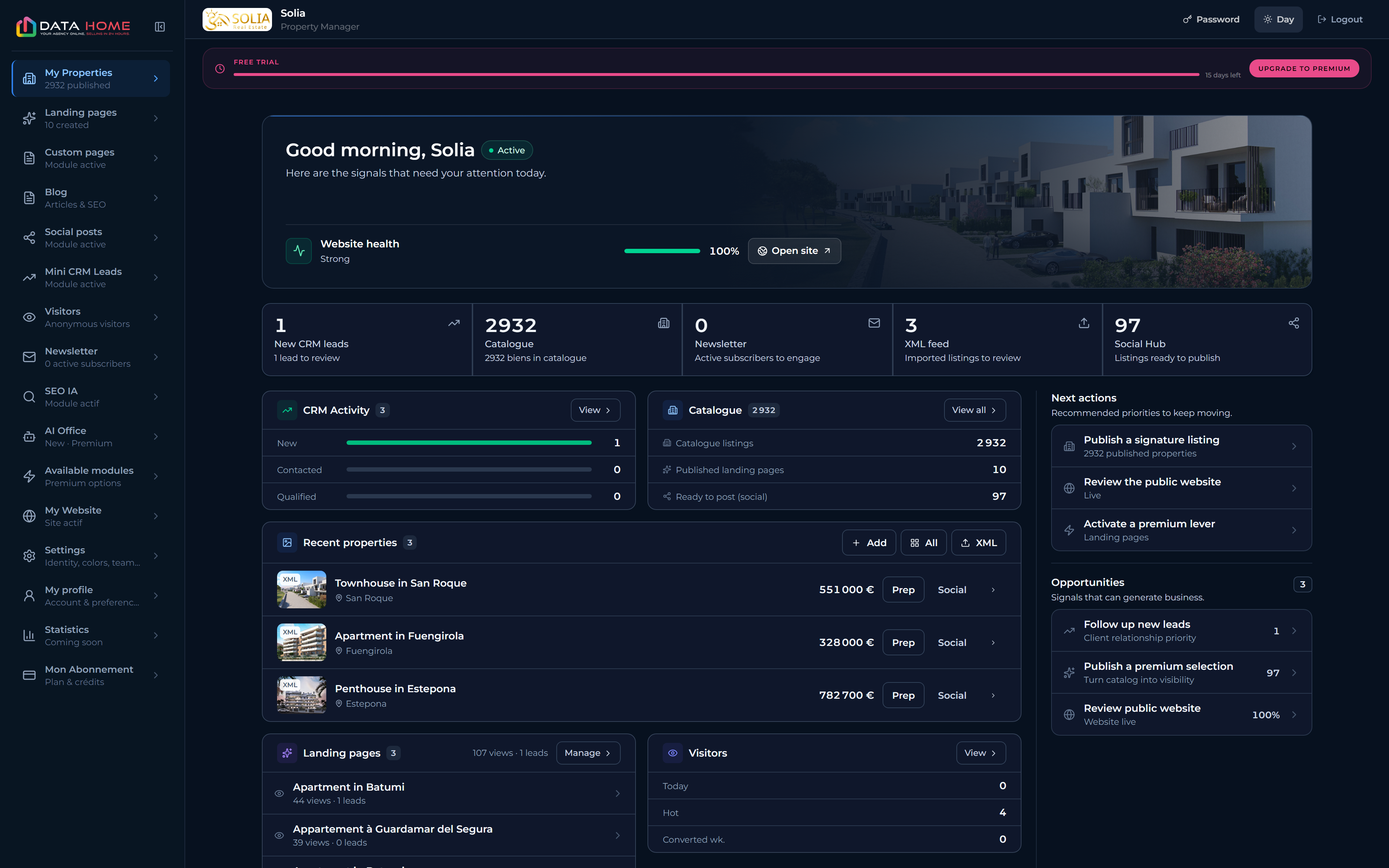Open Mini CRM Leads menu item
1389x868 pixels.
tap(91, 277)
